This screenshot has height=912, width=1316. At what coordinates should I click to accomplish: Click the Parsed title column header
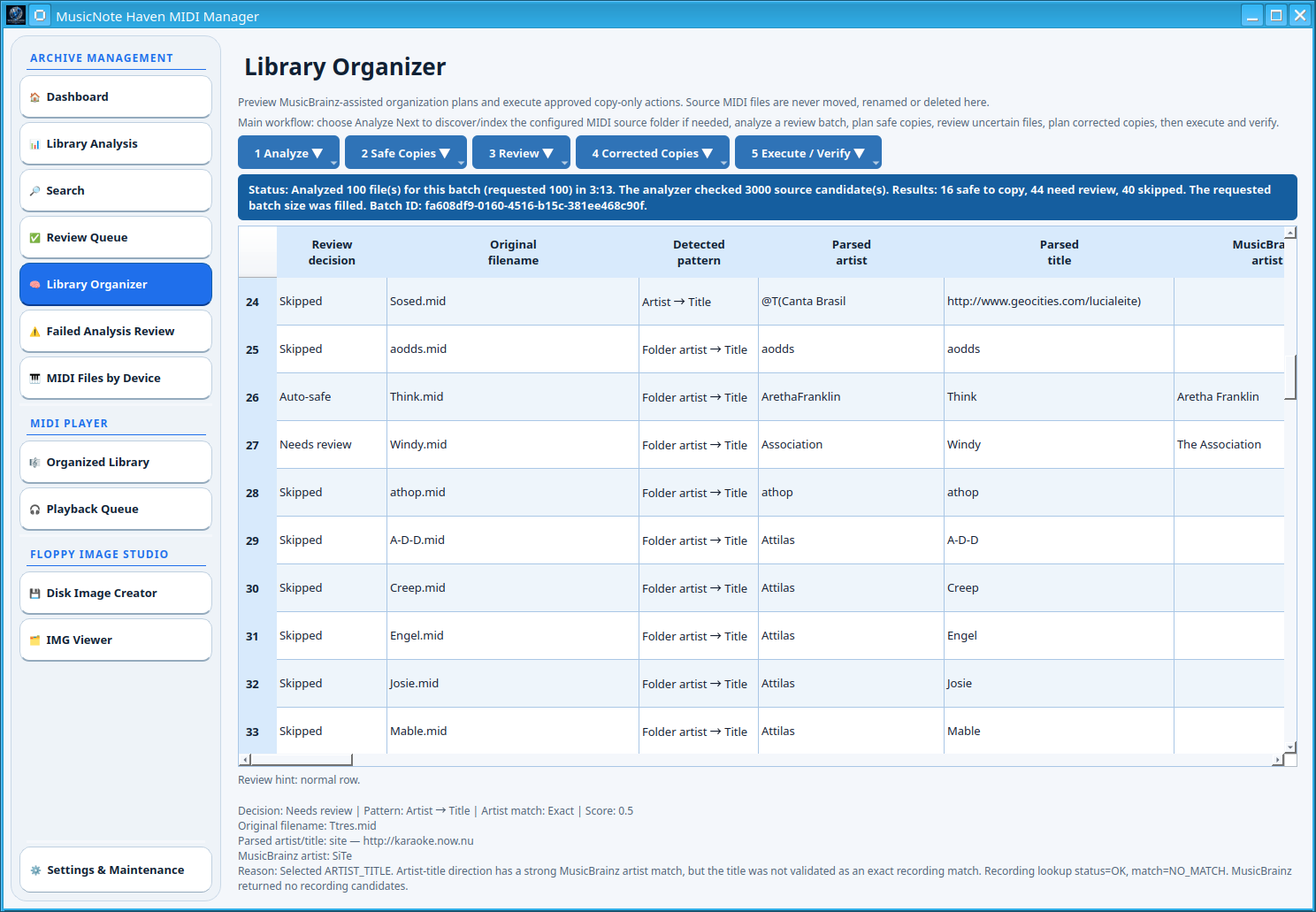point(1059,252)
